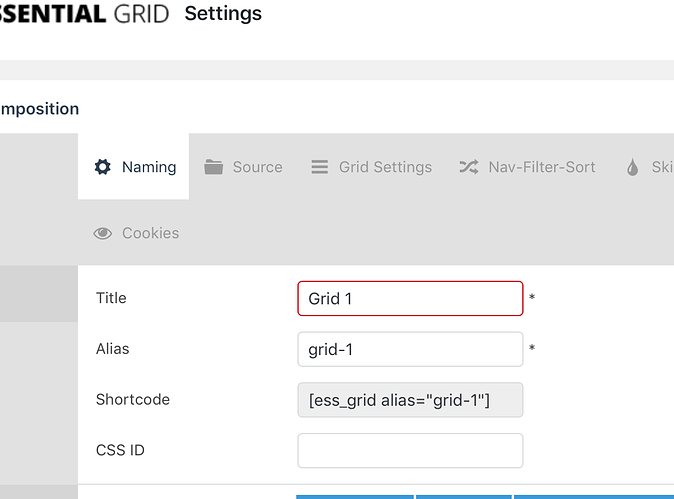Click the Essential Grid logo
Image resolution: width=674 pixels, height=499 pixels.
coord(68,14)
